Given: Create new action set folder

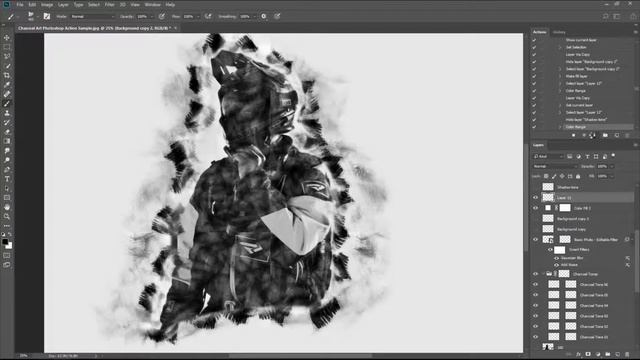Looking at the screenshot, I should (x=605, y=135).
